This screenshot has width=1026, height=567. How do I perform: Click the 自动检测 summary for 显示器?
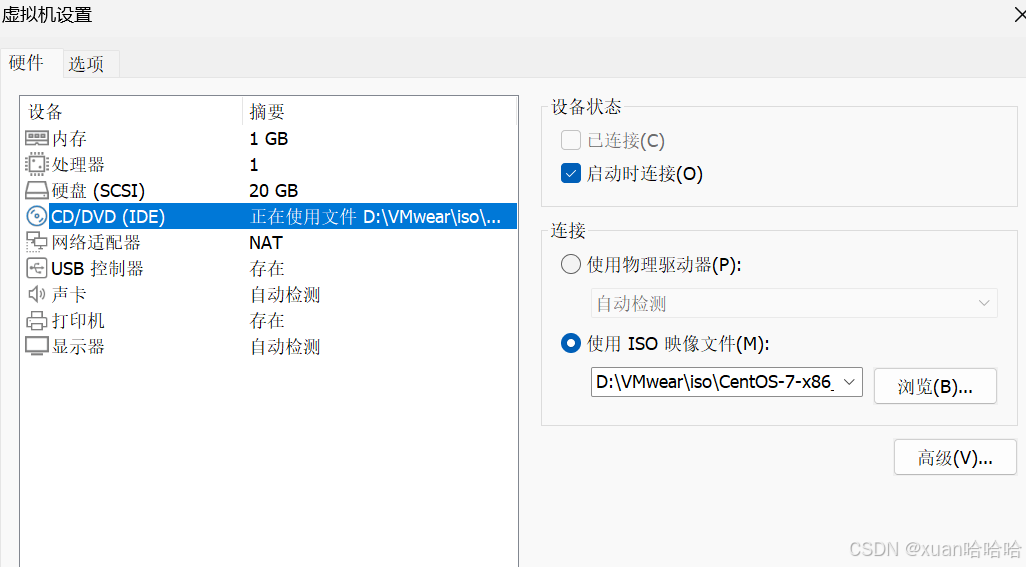[285, 347]
